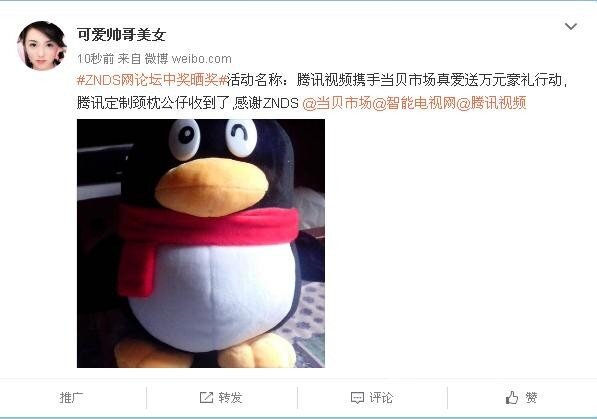The image size is (597, 419).
Task: Expand the post options chevron
Action: tap(570, 26)
